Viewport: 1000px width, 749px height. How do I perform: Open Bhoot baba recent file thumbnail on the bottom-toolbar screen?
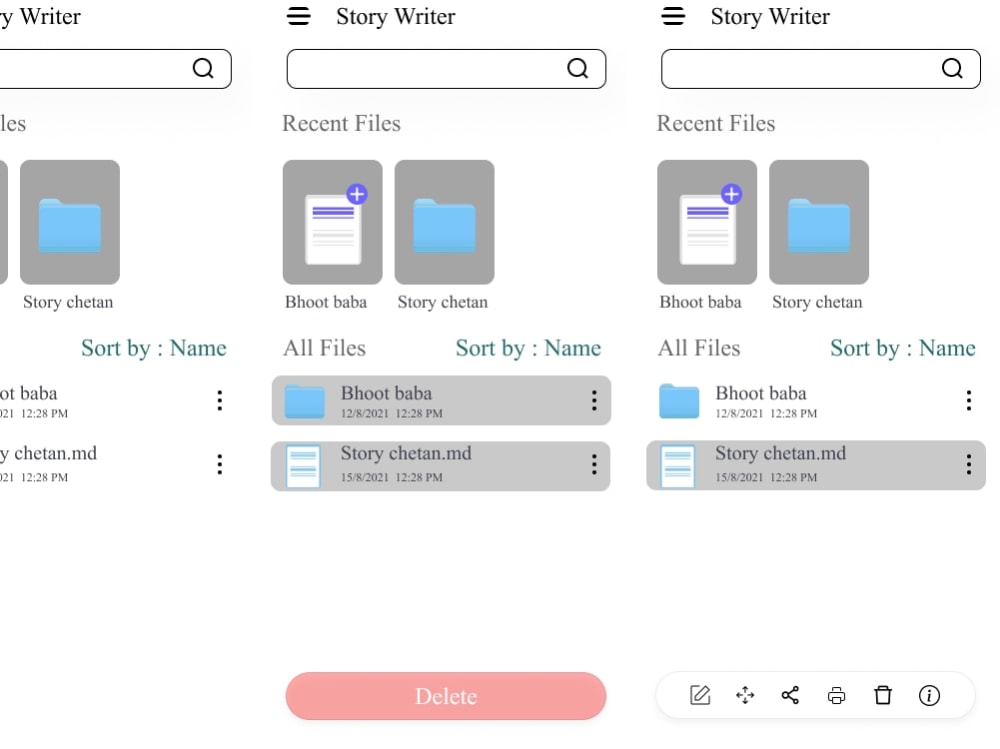coord(707,222)
